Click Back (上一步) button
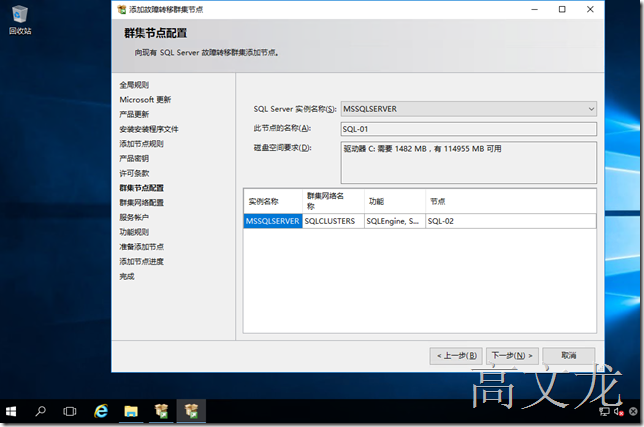 click(456, 356)
